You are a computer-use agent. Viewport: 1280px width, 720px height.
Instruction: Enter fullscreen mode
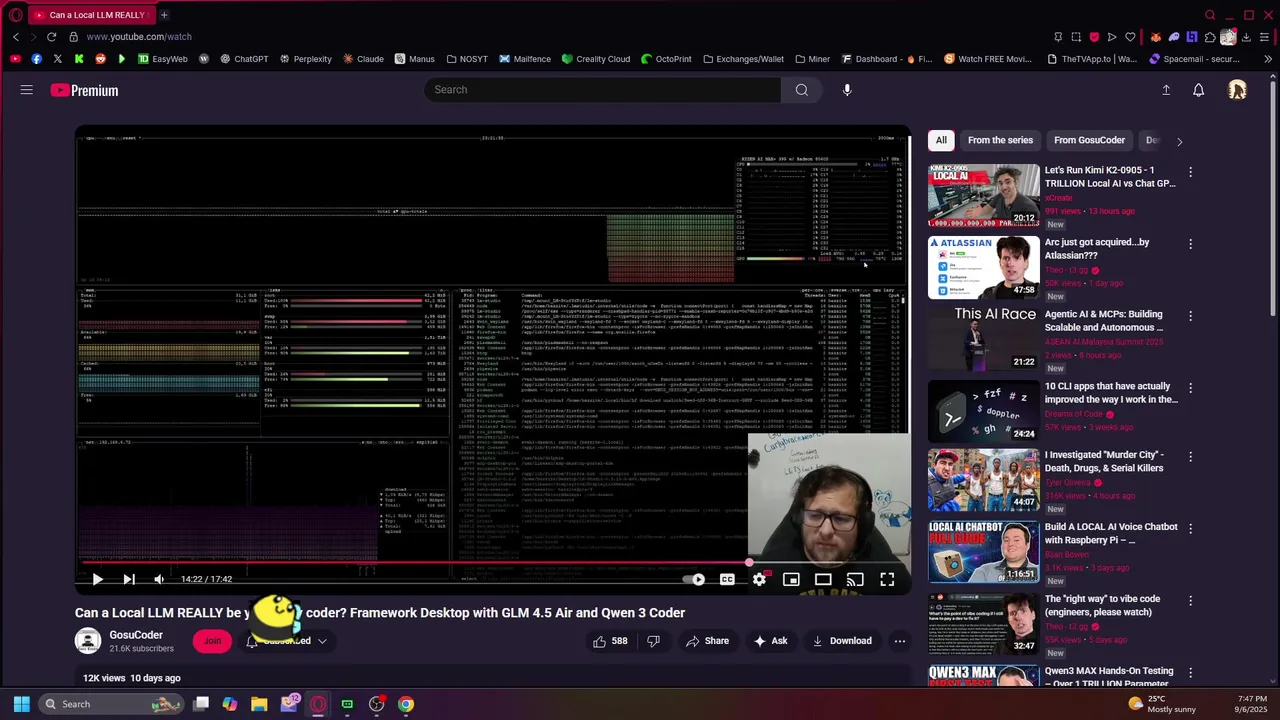pyautogui.click(x=887, y=579)
